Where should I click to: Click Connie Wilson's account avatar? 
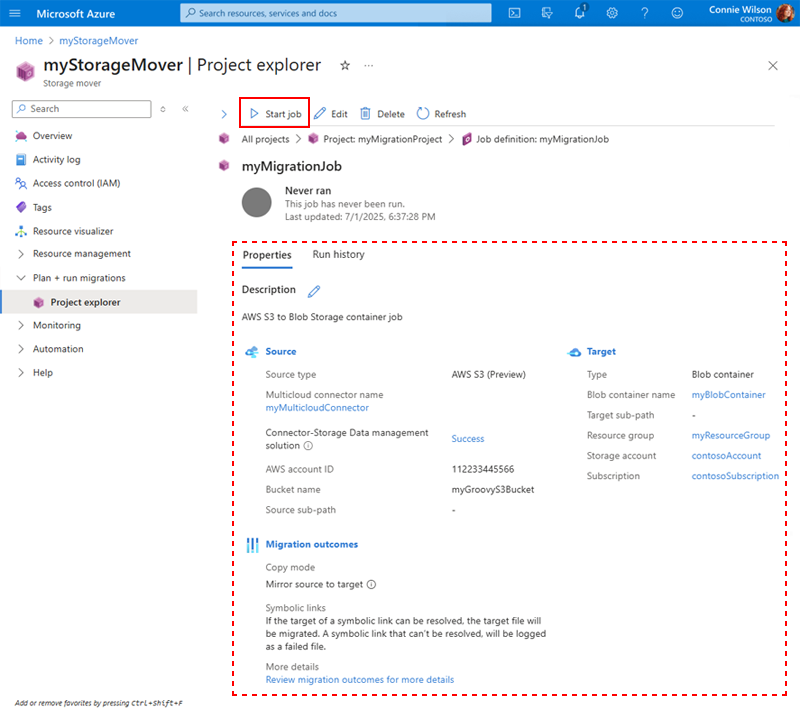(785, 13)
